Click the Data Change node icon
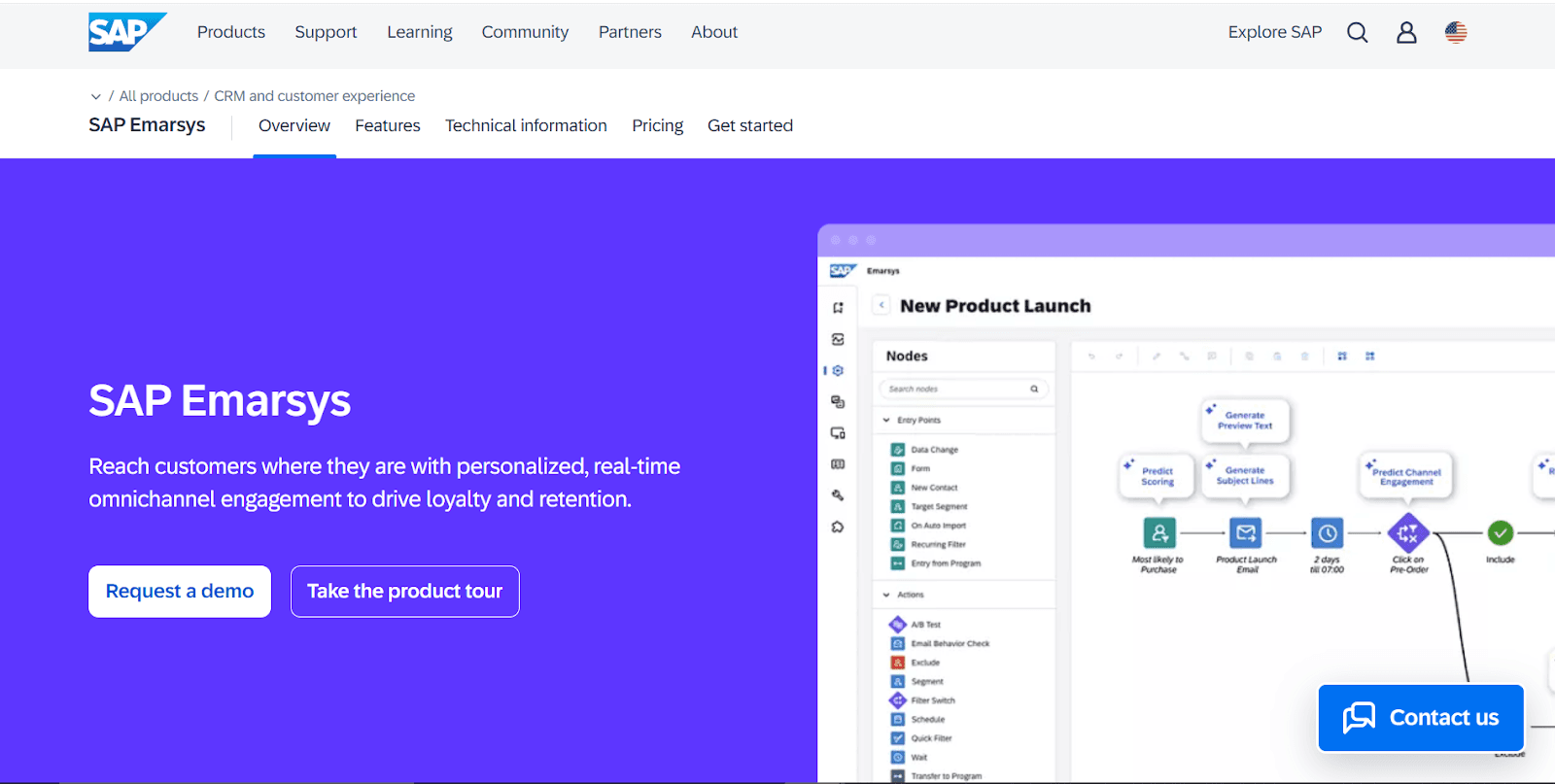This screenshot has height=784, width=1555. 898,450
